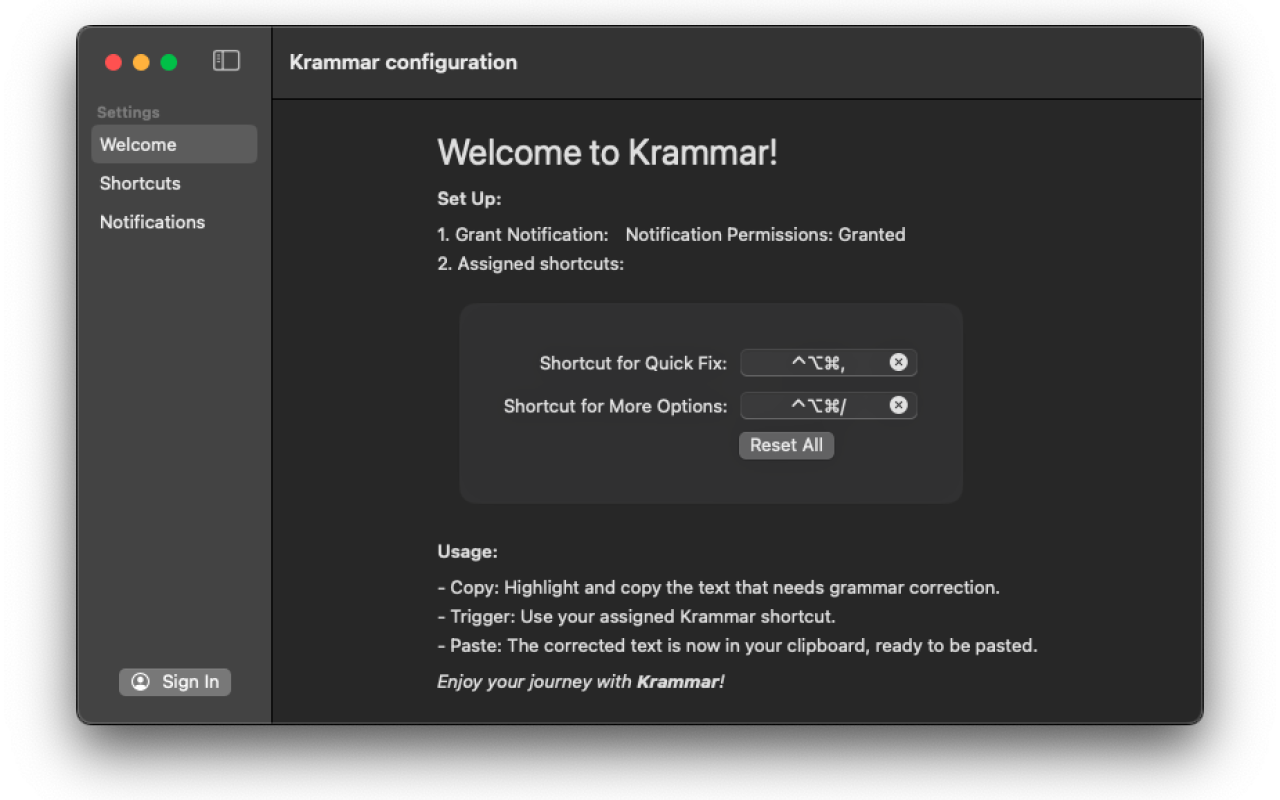This screenshot has height=800, width=1280.
Task: Toggle the sidebar visibility icon
Action: click(226, 61)
